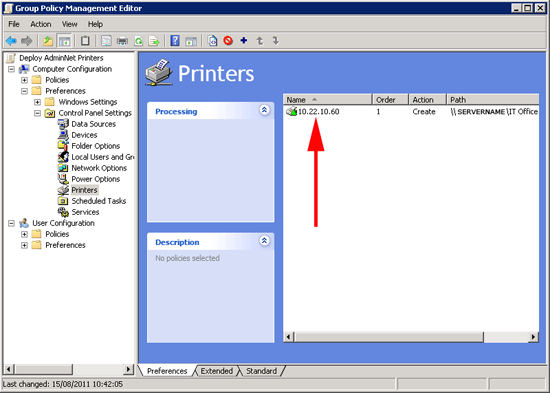Toggle show/hide console tree icon

click(x=65, y=41)
